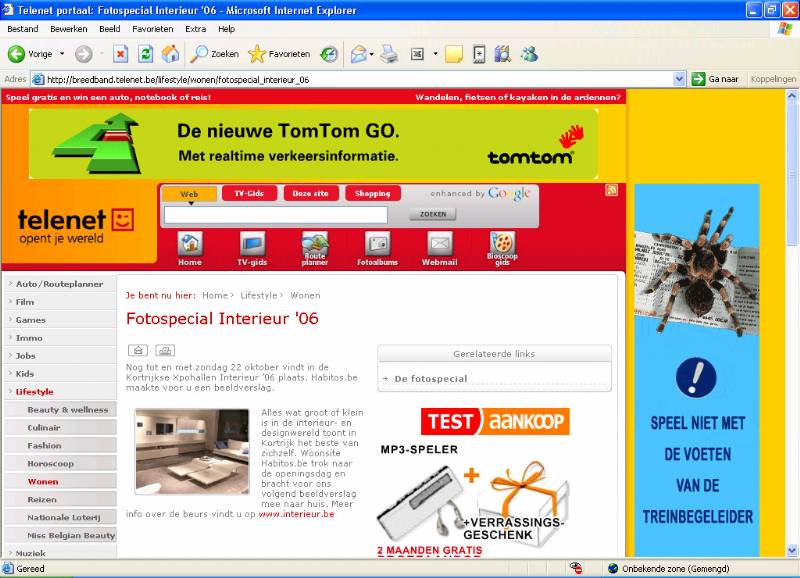800x578 pixels.
Task: Click the edit page toolbar icon
Action: click(x=417, y=54)
